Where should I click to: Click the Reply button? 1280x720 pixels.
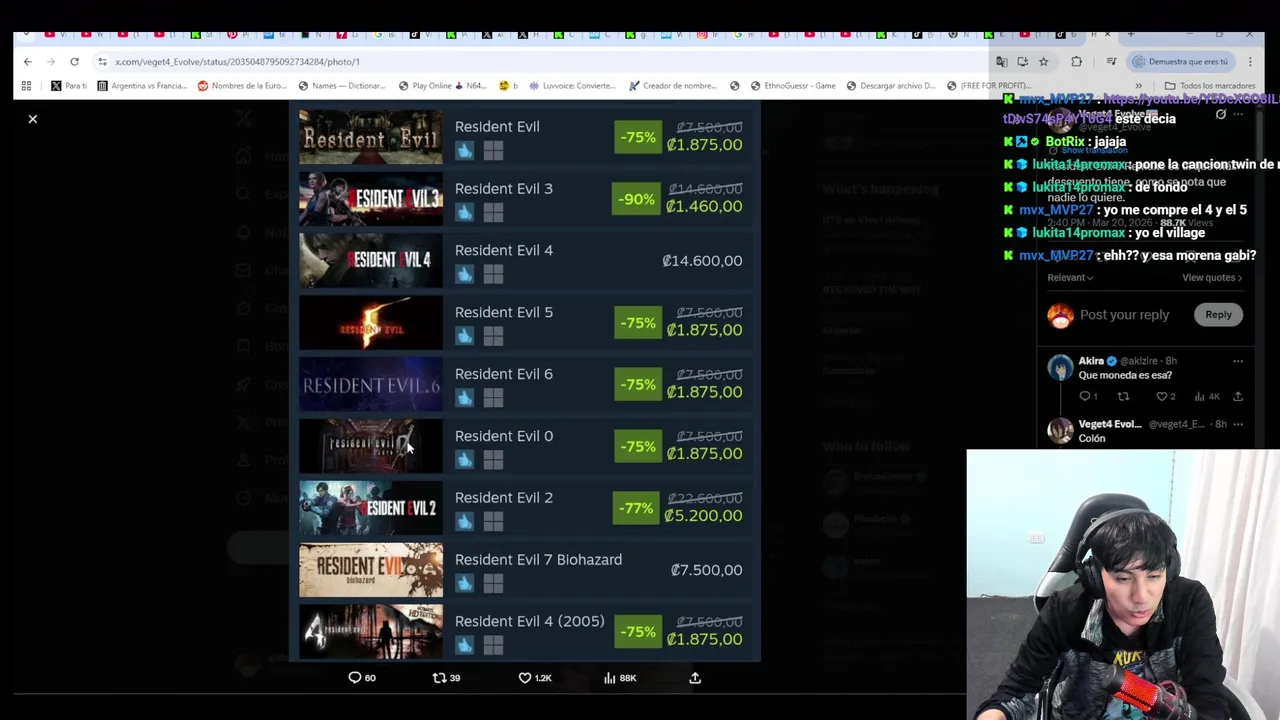coord(1218,315)
